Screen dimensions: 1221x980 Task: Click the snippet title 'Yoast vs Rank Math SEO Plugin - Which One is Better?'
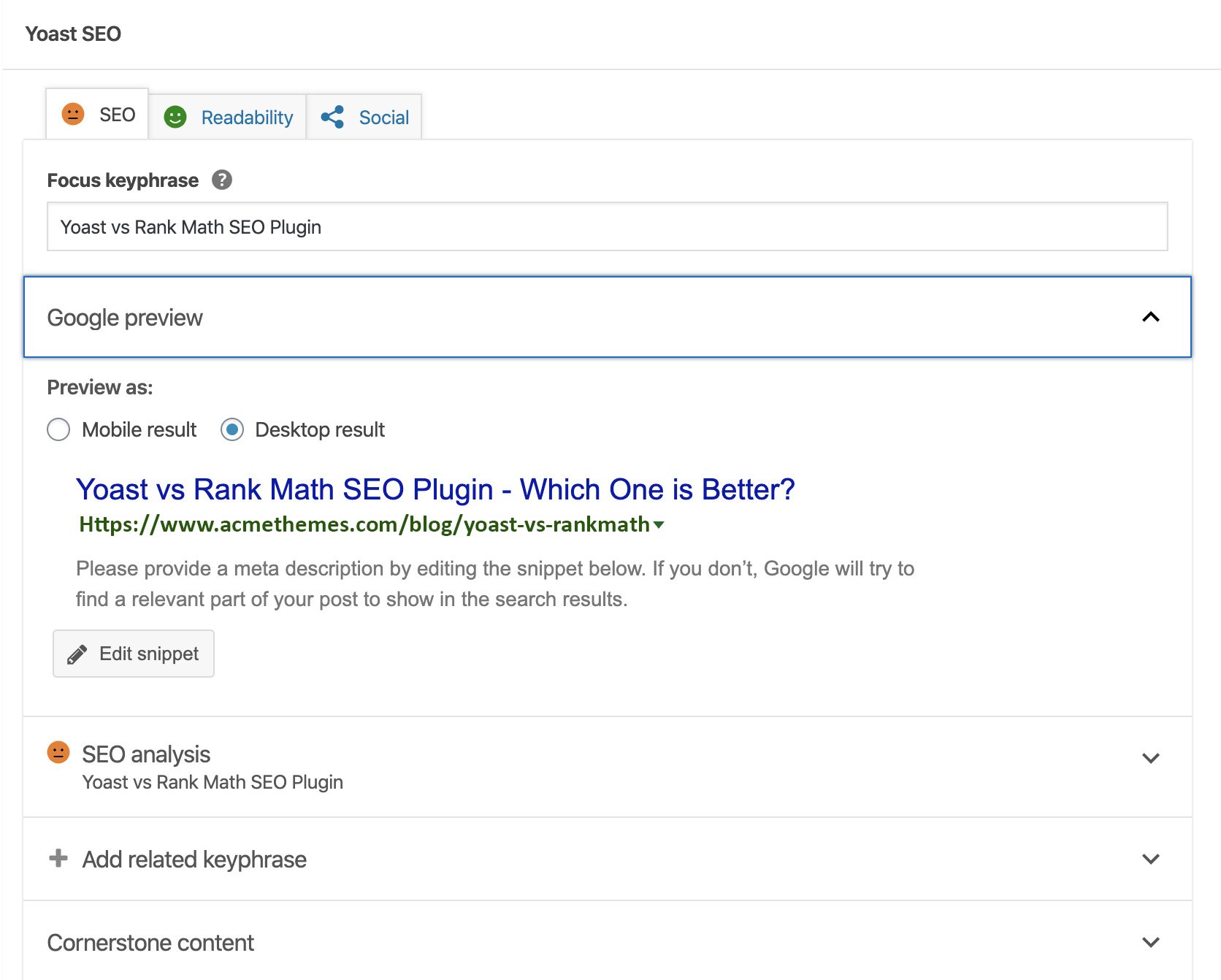pos(435,489)
